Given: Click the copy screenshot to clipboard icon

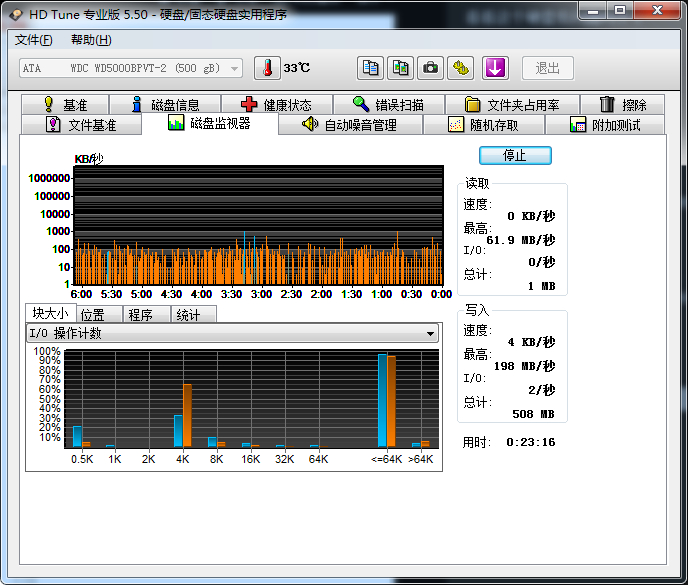Looking at the screenshot, I should [400, 68].
